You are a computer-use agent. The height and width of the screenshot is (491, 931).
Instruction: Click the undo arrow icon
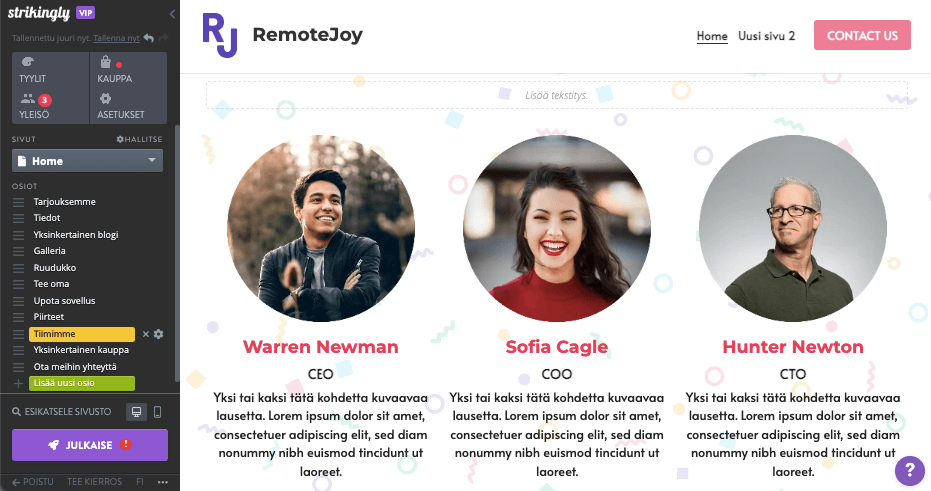click(x=149, y=38)
